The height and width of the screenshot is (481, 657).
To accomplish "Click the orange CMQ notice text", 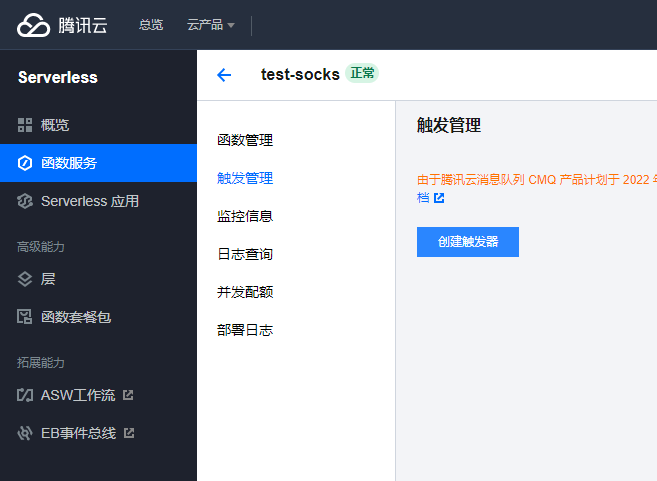I will (537, 180).
